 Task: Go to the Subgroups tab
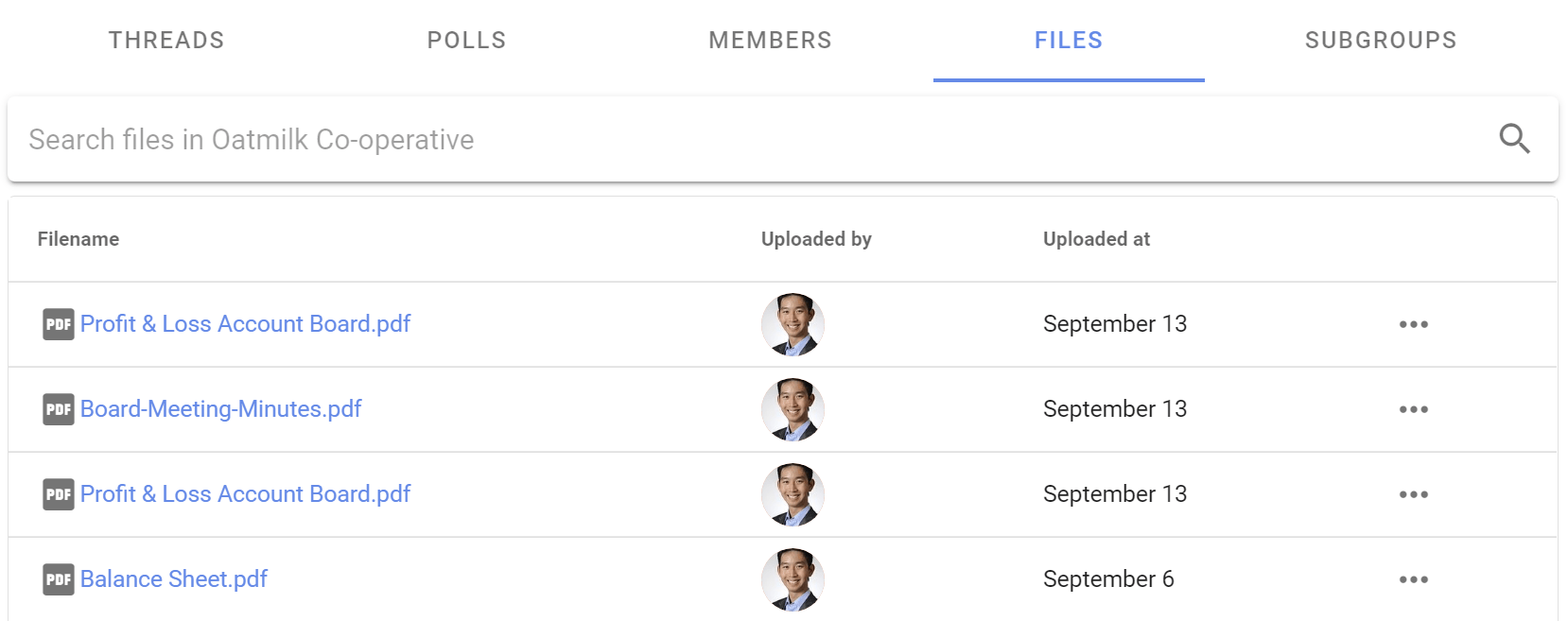pos(1381,40)
